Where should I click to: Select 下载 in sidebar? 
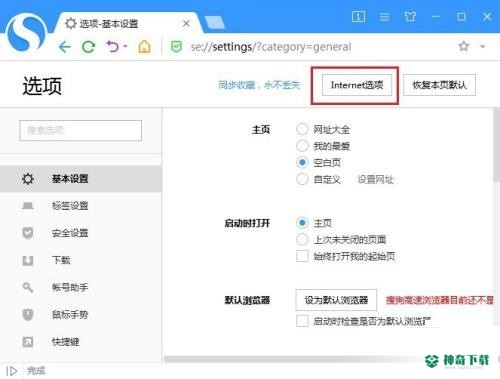click(x=81, y=260)
